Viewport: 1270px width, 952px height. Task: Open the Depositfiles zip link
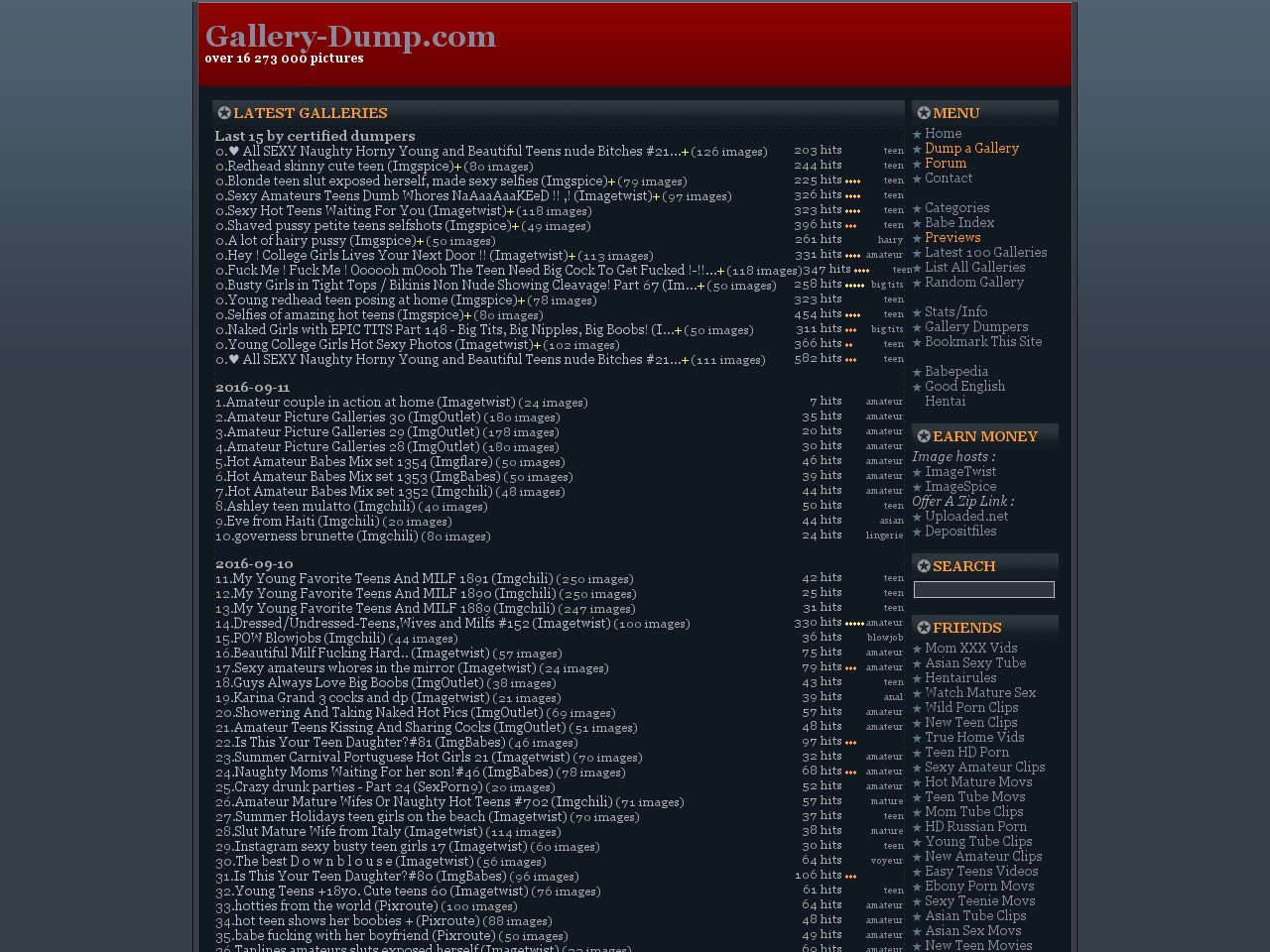point(960,532)
